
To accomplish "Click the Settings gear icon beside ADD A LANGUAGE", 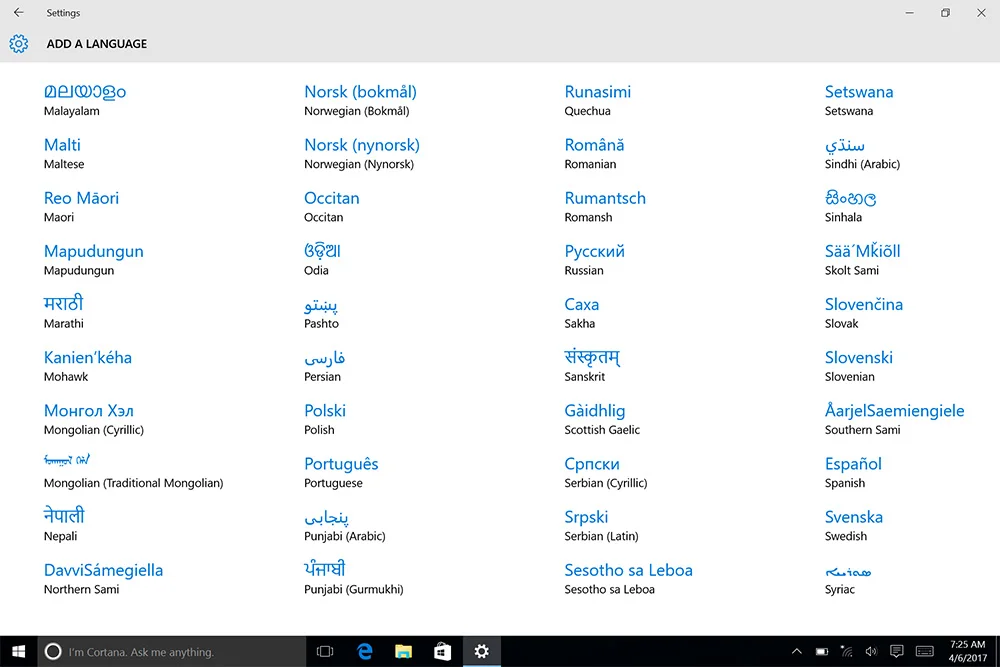I will 18,43.
